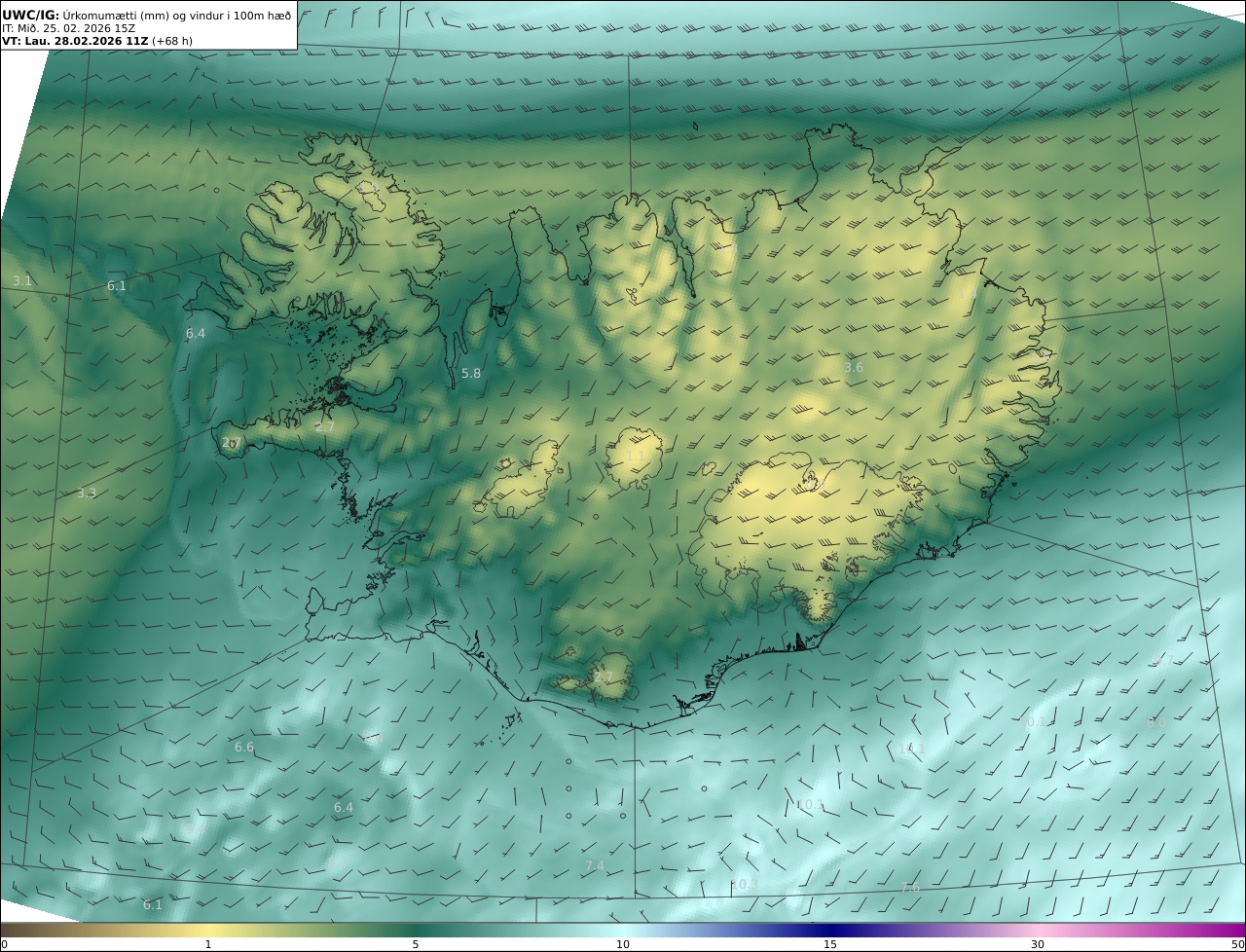Image resolution: width=1246 pixels, height=952 pixels.
Task: Select the 7.6 value label
Action: [910, 888]
